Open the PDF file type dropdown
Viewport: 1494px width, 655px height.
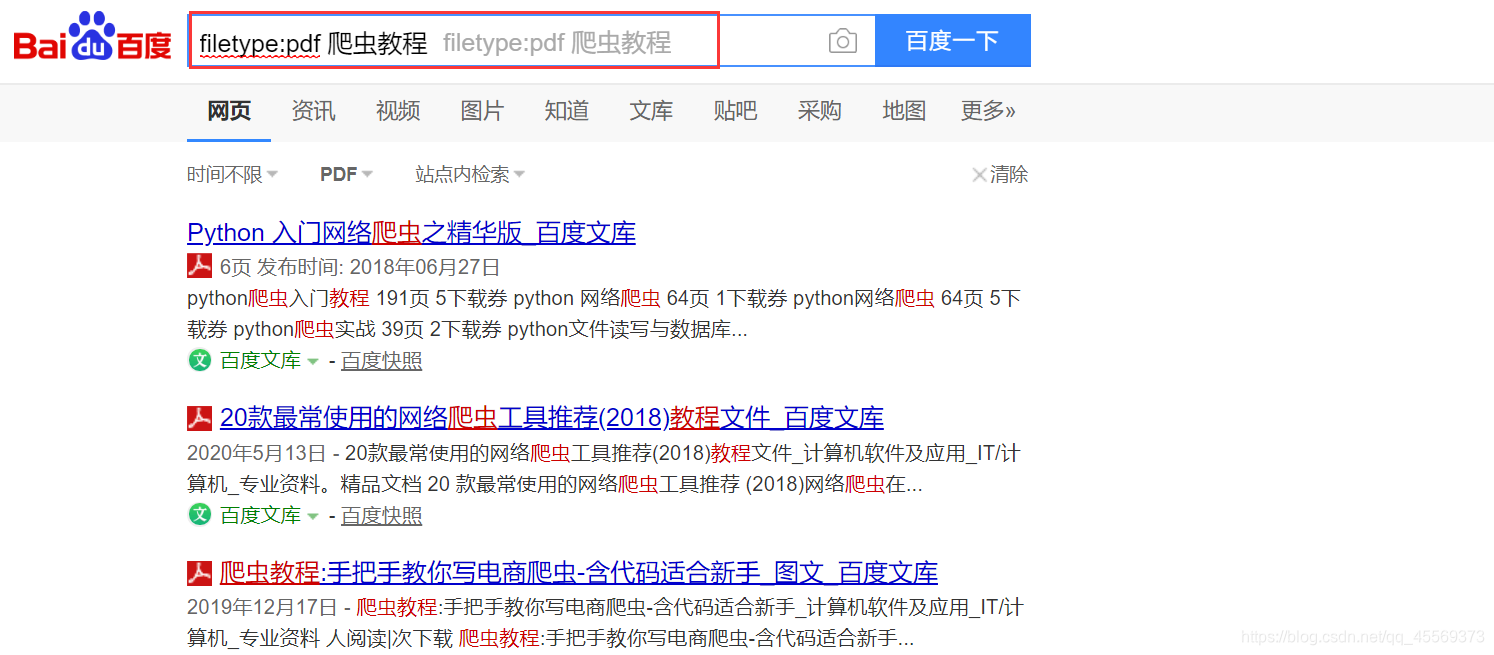point(346,175)
